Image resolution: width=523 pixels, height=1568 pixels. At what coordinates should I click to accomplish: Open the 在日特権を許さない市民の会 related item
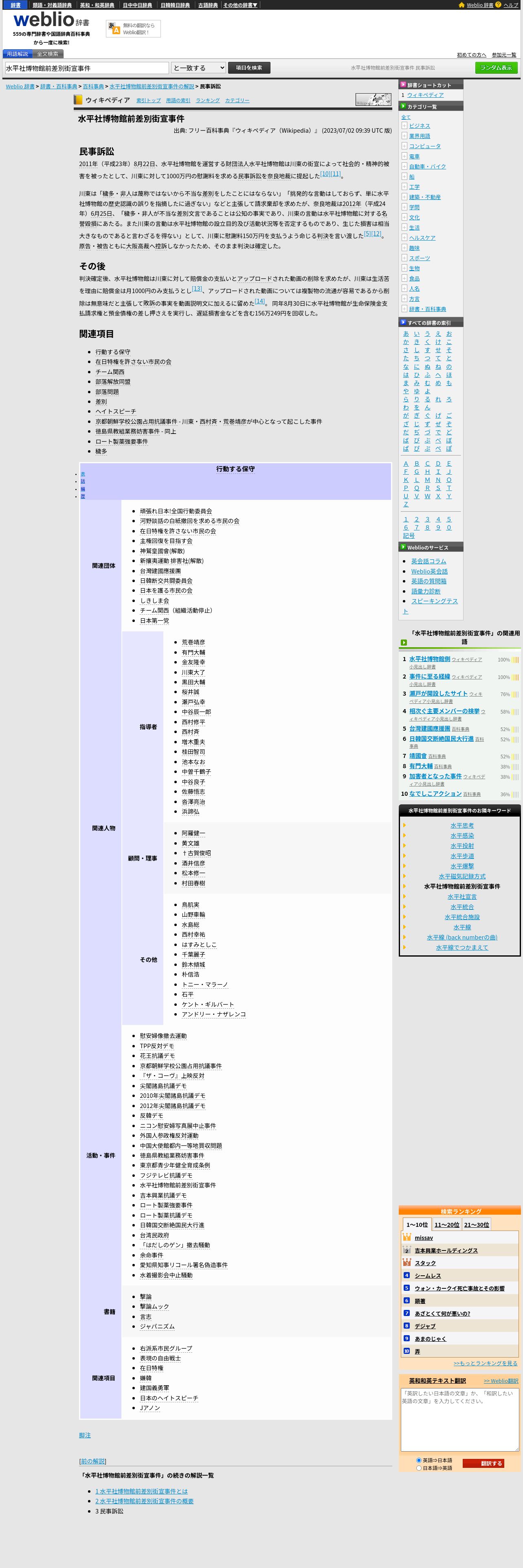[133, 361]
